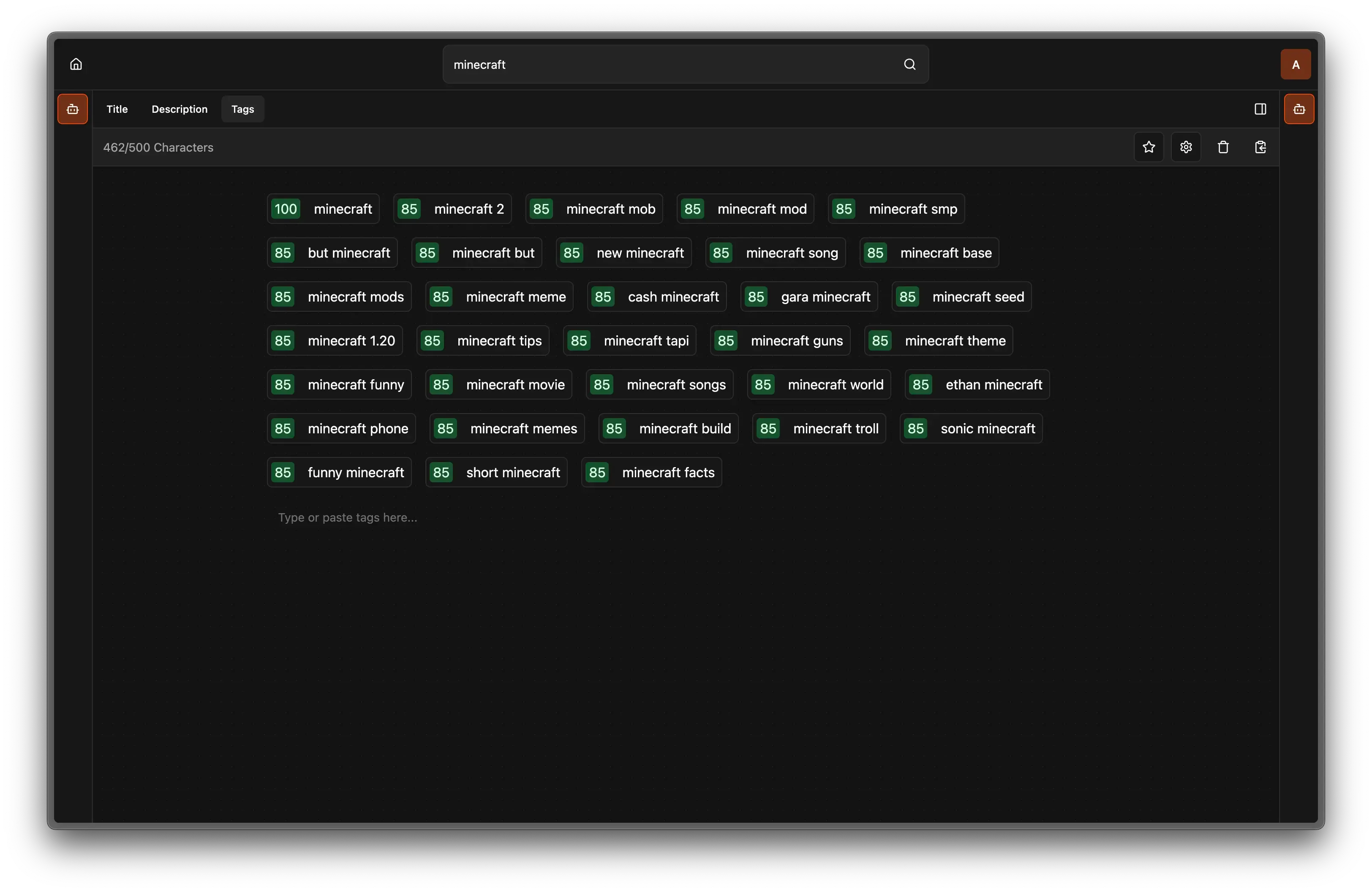Click the 'minecraft troll' tag
The width and height of the screenshot is (1372, 892).
click(x=819, y=428)
